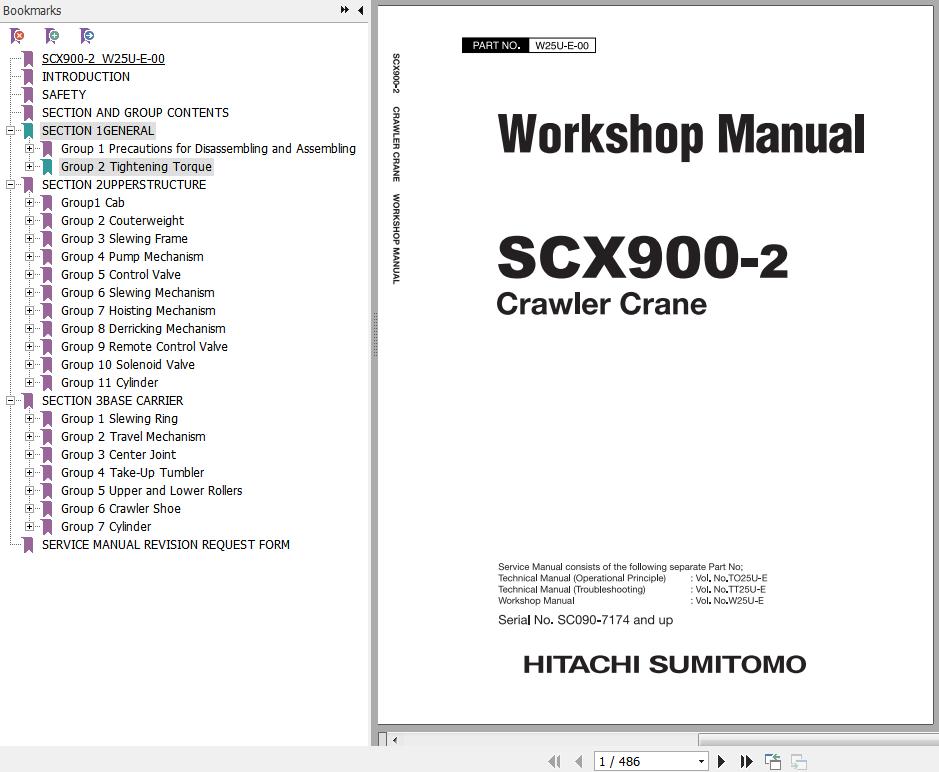Expand the Group 9 Remote Control Valve node
Image resolution: width=939 pixels, height=772 pixels.
click(29, 346)
